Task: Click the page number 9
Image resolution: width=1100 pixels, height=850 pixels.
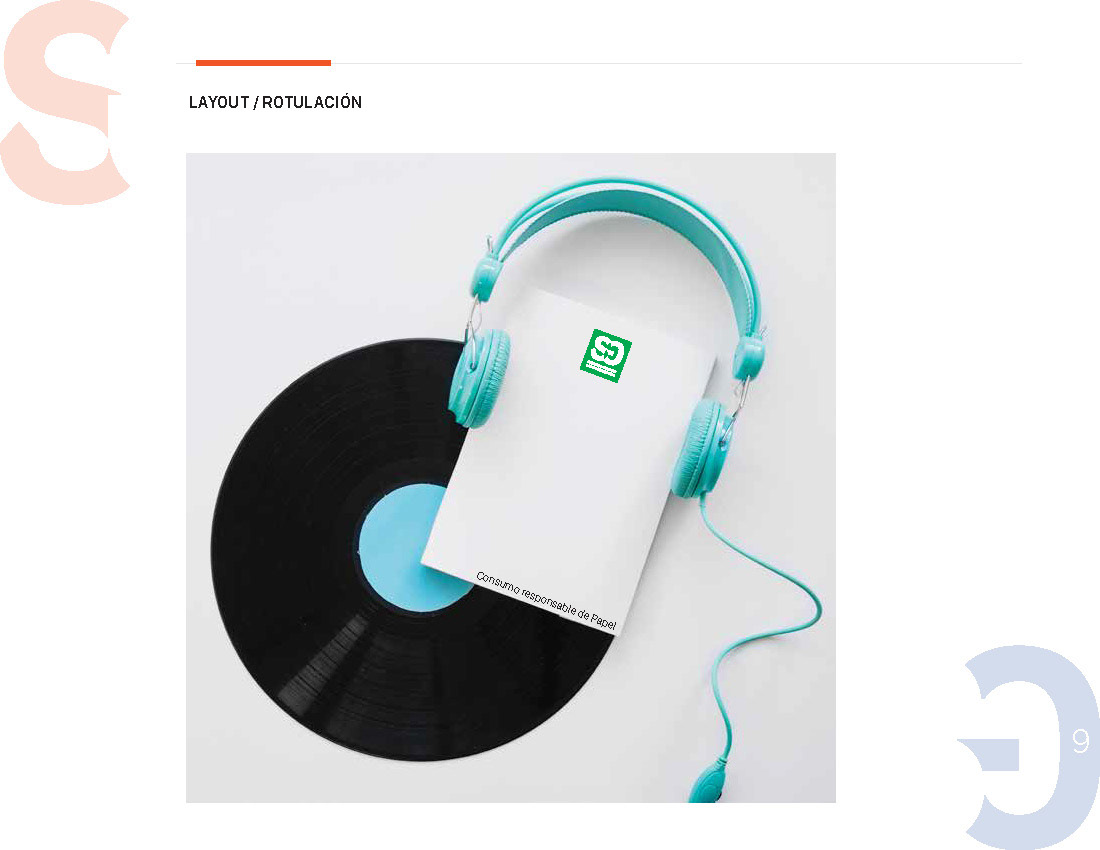Action: point(1081,741)
